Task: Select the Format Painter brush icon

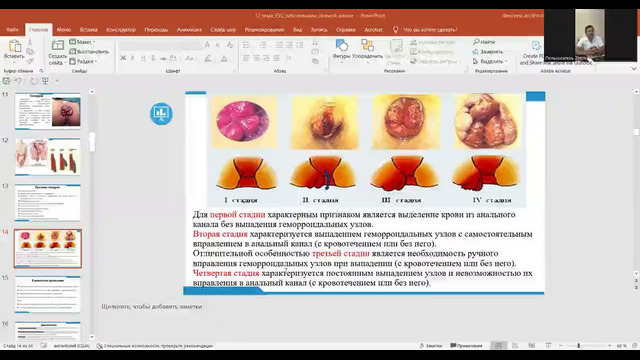Action: click(30, 61)
